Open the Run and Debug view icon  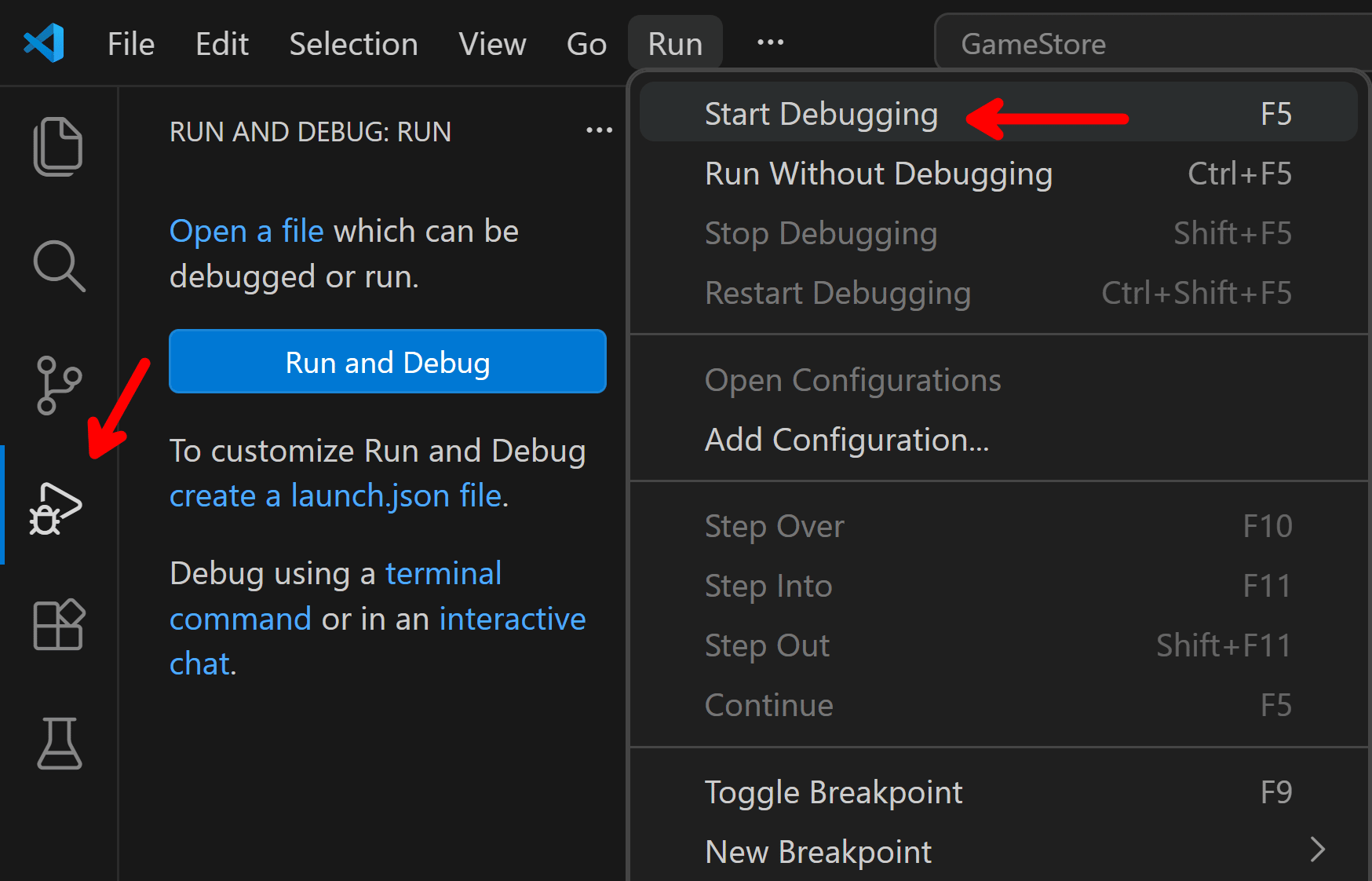pyautogui.click(x=57, y=509)
